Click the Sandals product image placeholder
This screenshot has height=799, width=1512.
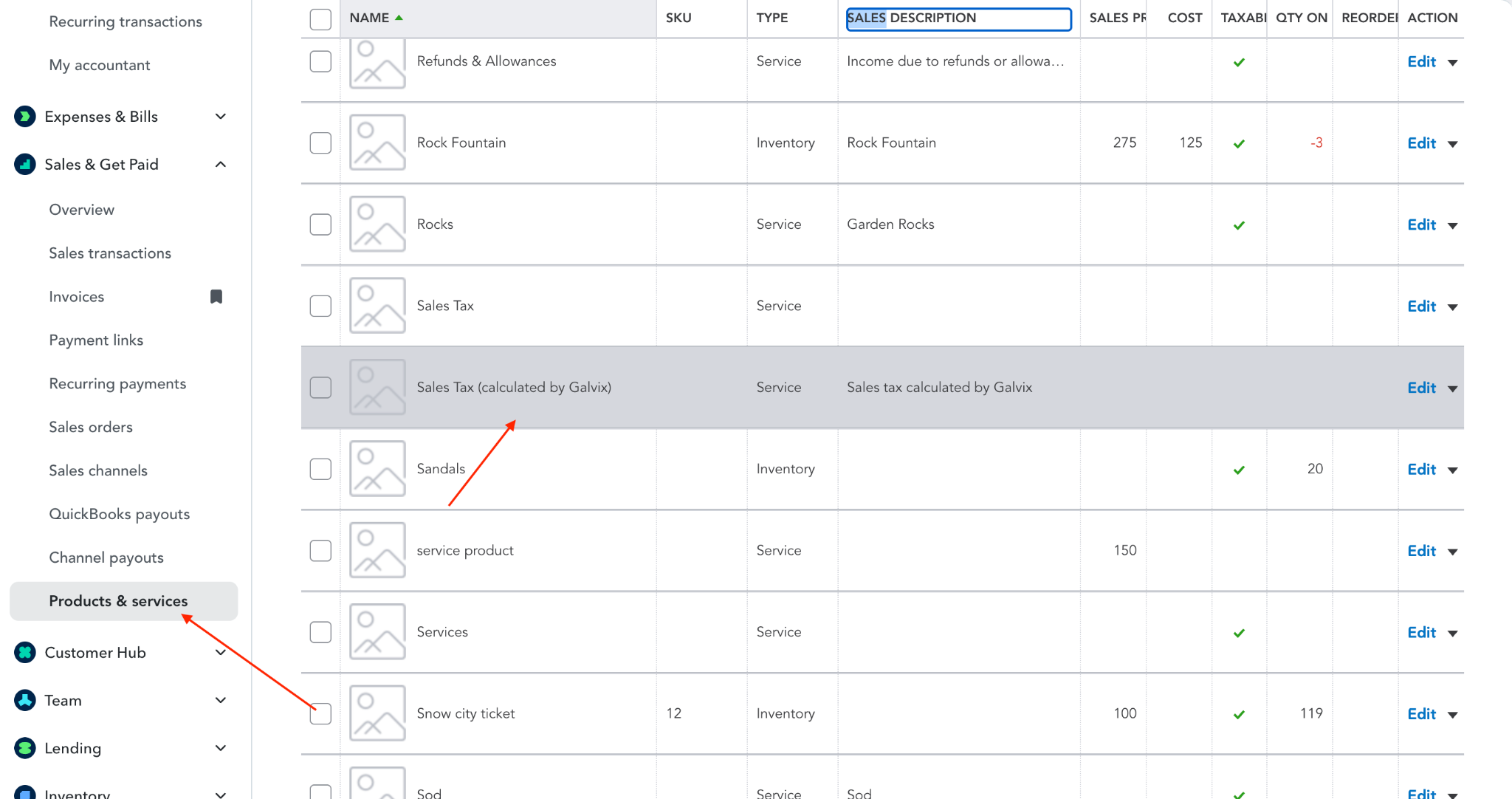[x=377, y=469]
